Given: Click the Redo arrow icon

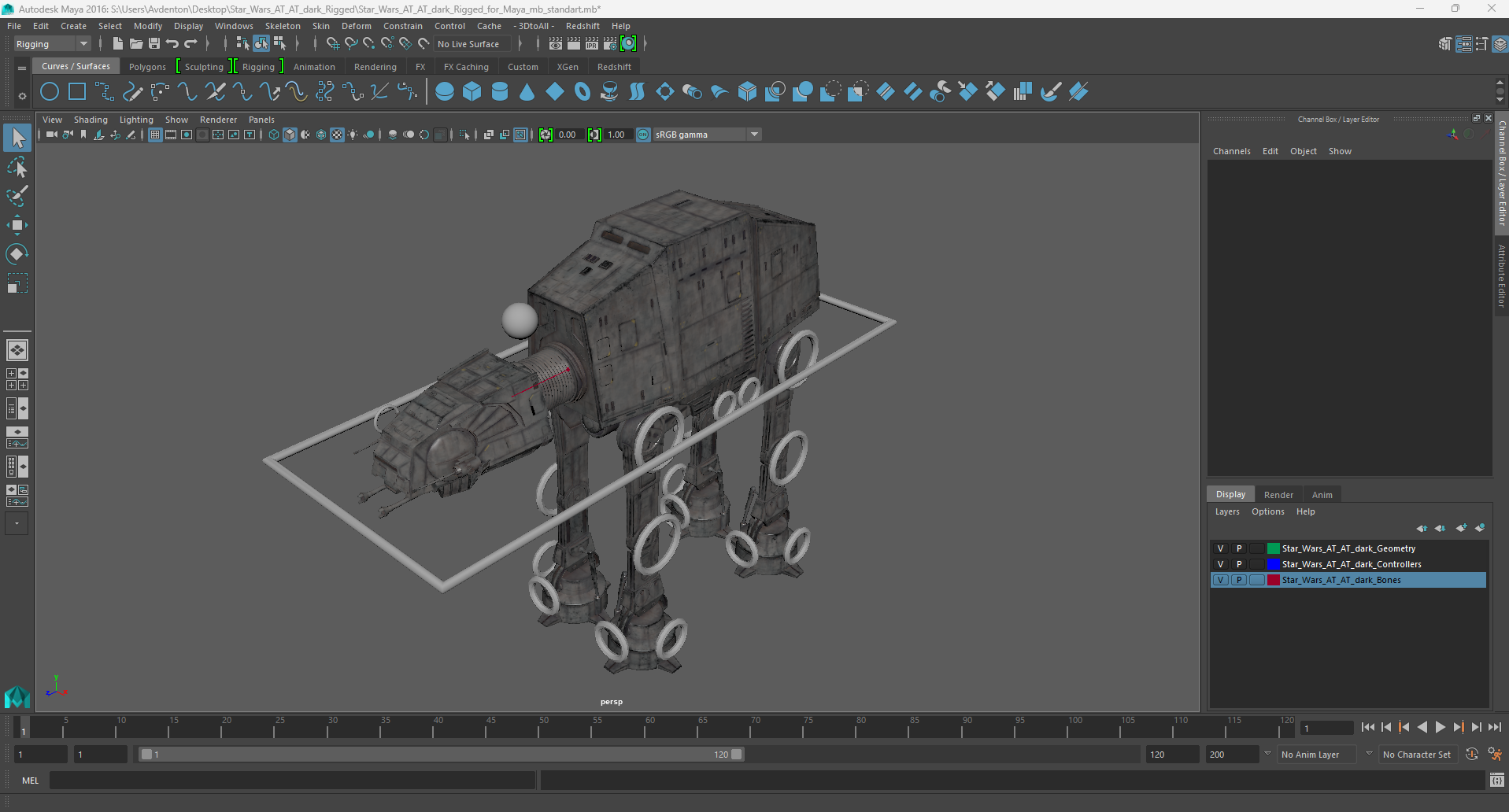Looking at the screenshot, I should coord(190,44).
